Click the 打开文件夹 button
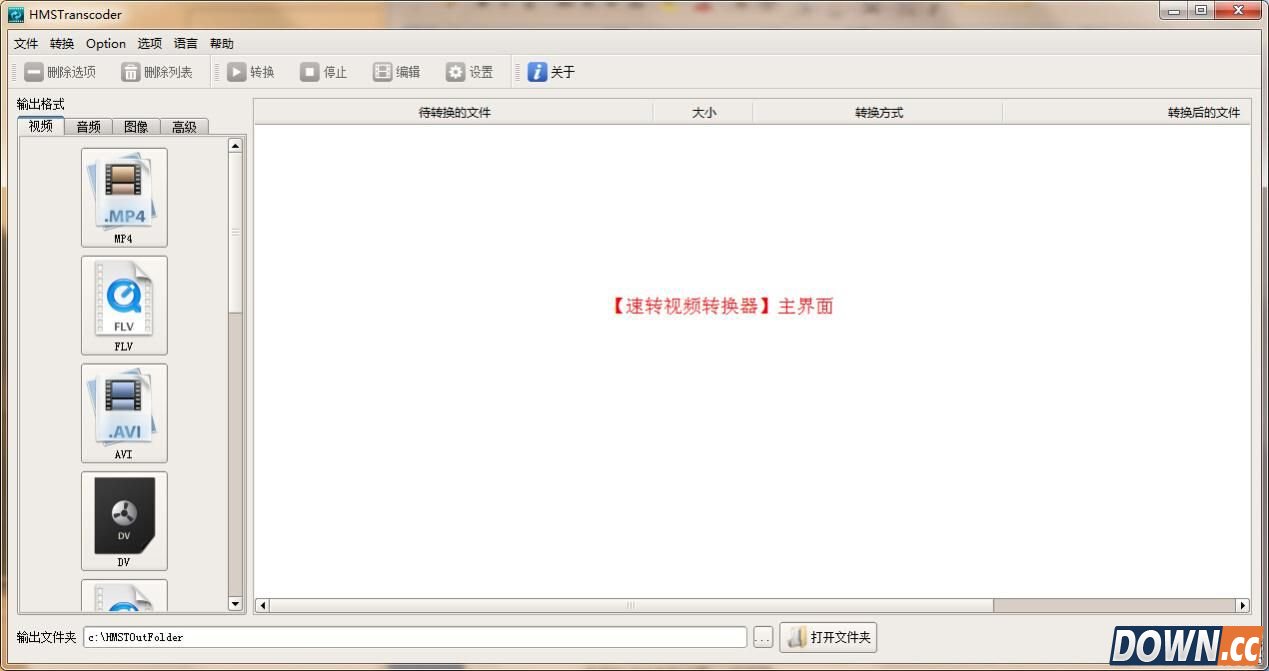 pos(828,637)
